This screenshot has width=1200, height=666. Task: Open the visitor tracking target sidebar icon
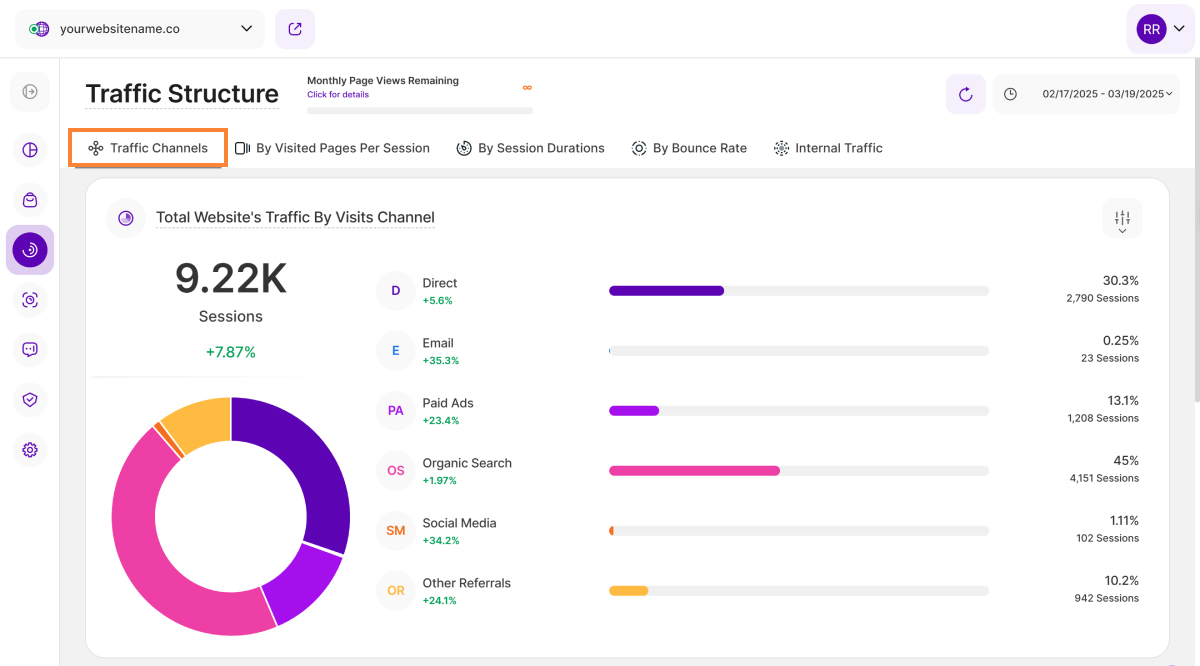(30, 300)
